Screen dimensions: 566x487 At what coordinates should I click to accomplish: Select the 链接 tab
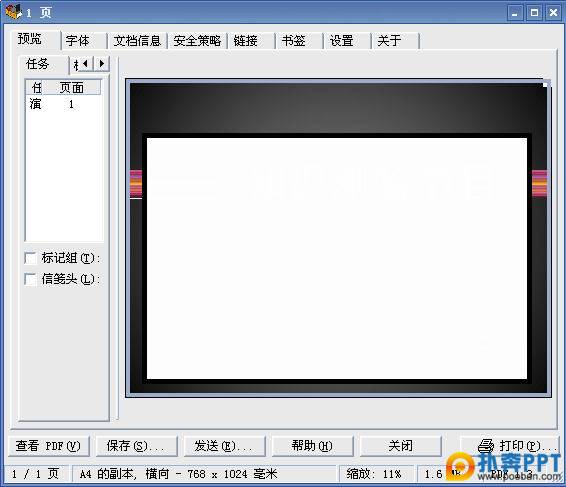point(252,40)
